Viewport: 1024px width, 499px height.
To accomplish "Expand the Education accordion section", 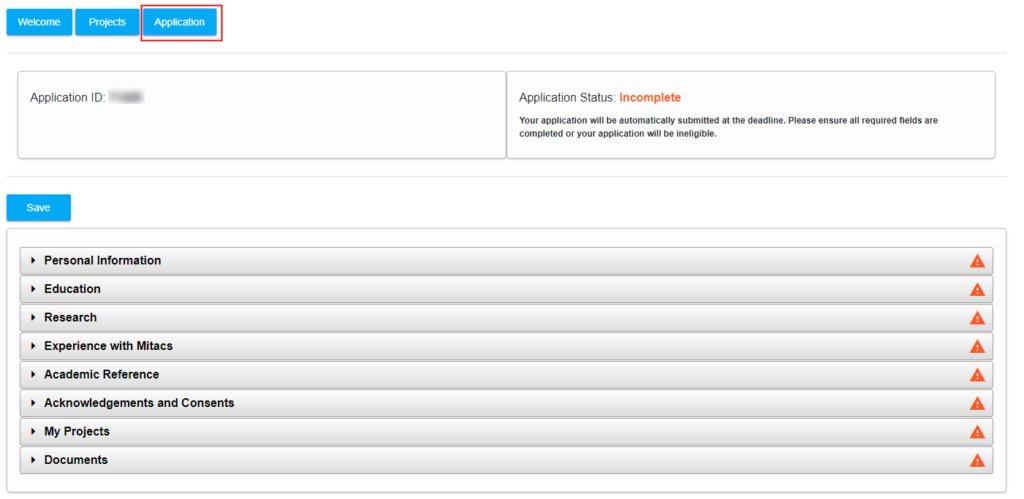I will [506, 289].
